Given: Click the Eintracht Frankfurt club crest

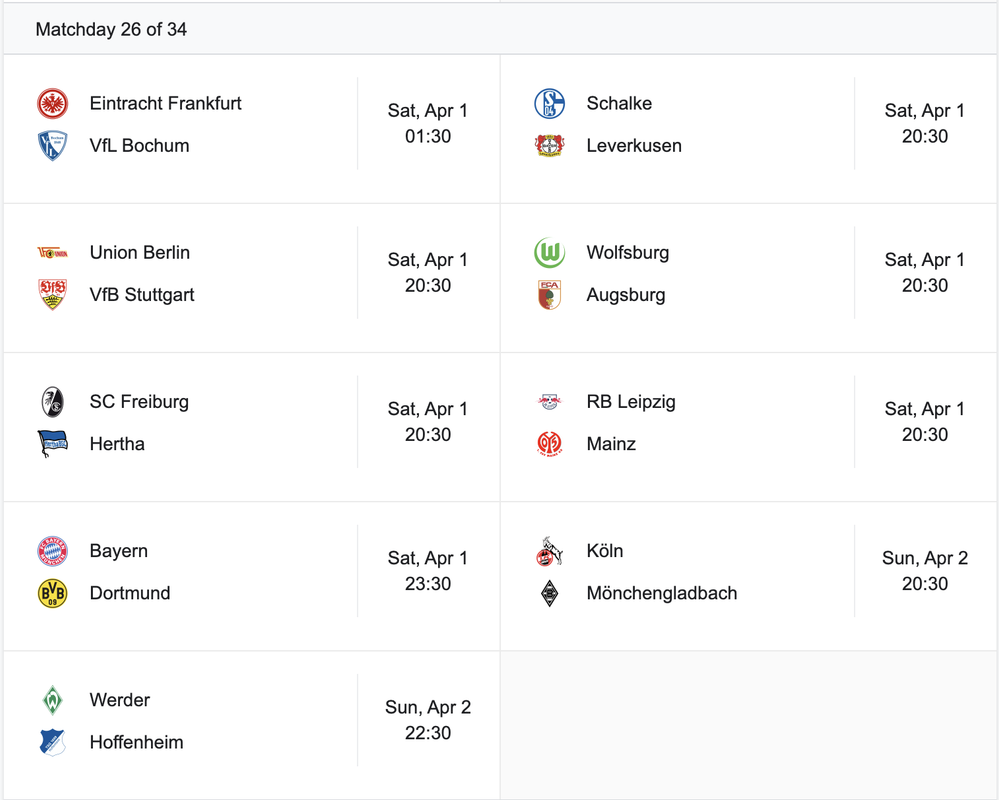Looking at the screenshot, I should click(52, 103).
